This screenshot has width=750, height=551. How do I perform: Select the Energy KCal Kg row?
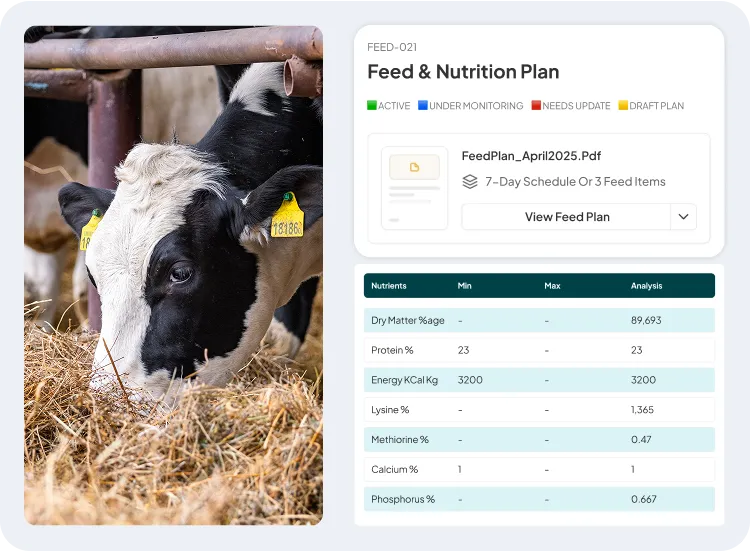pyautogui.click(x=539, y=380)
